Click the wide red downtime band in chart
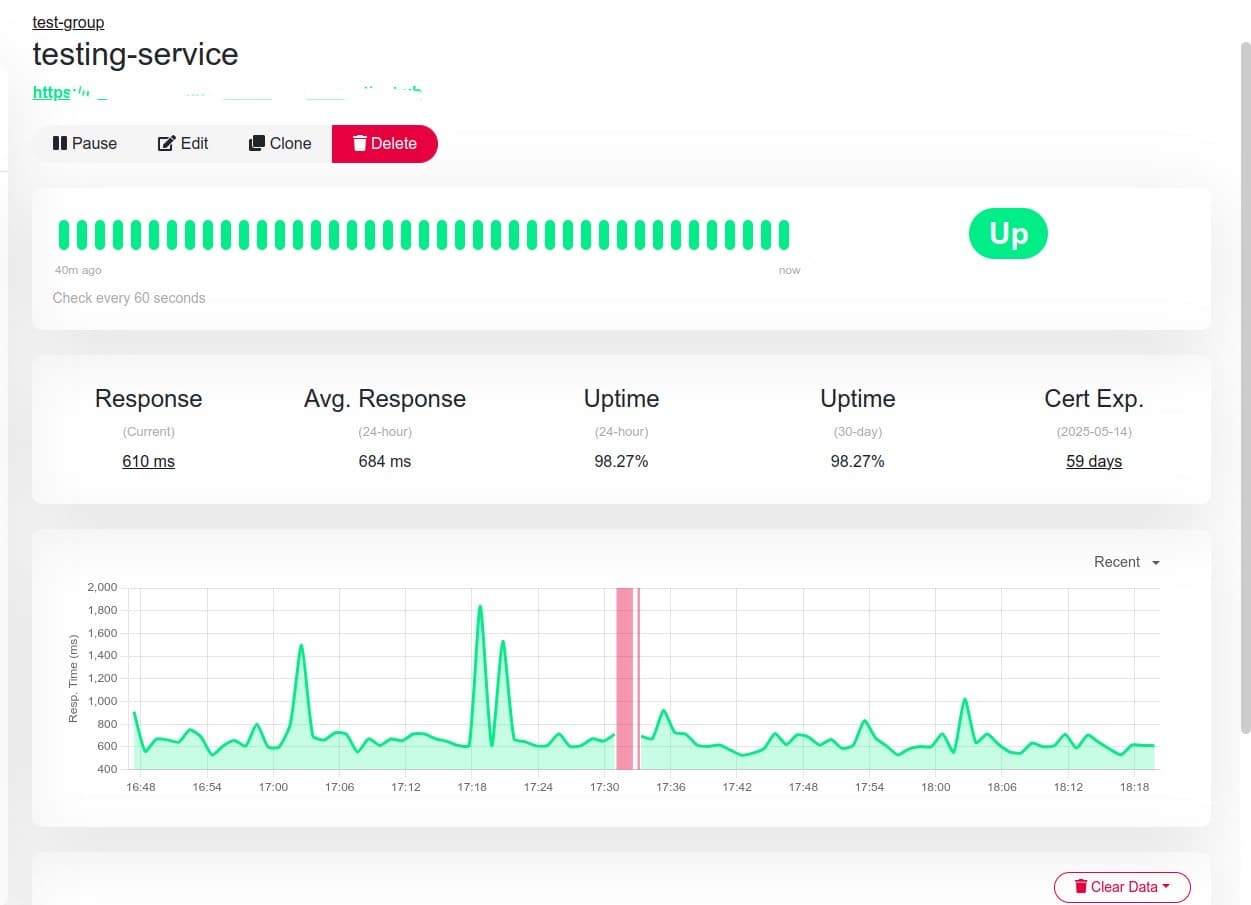Image resolution: width=1251 pixels, height=905 pixels. [624, 680]
